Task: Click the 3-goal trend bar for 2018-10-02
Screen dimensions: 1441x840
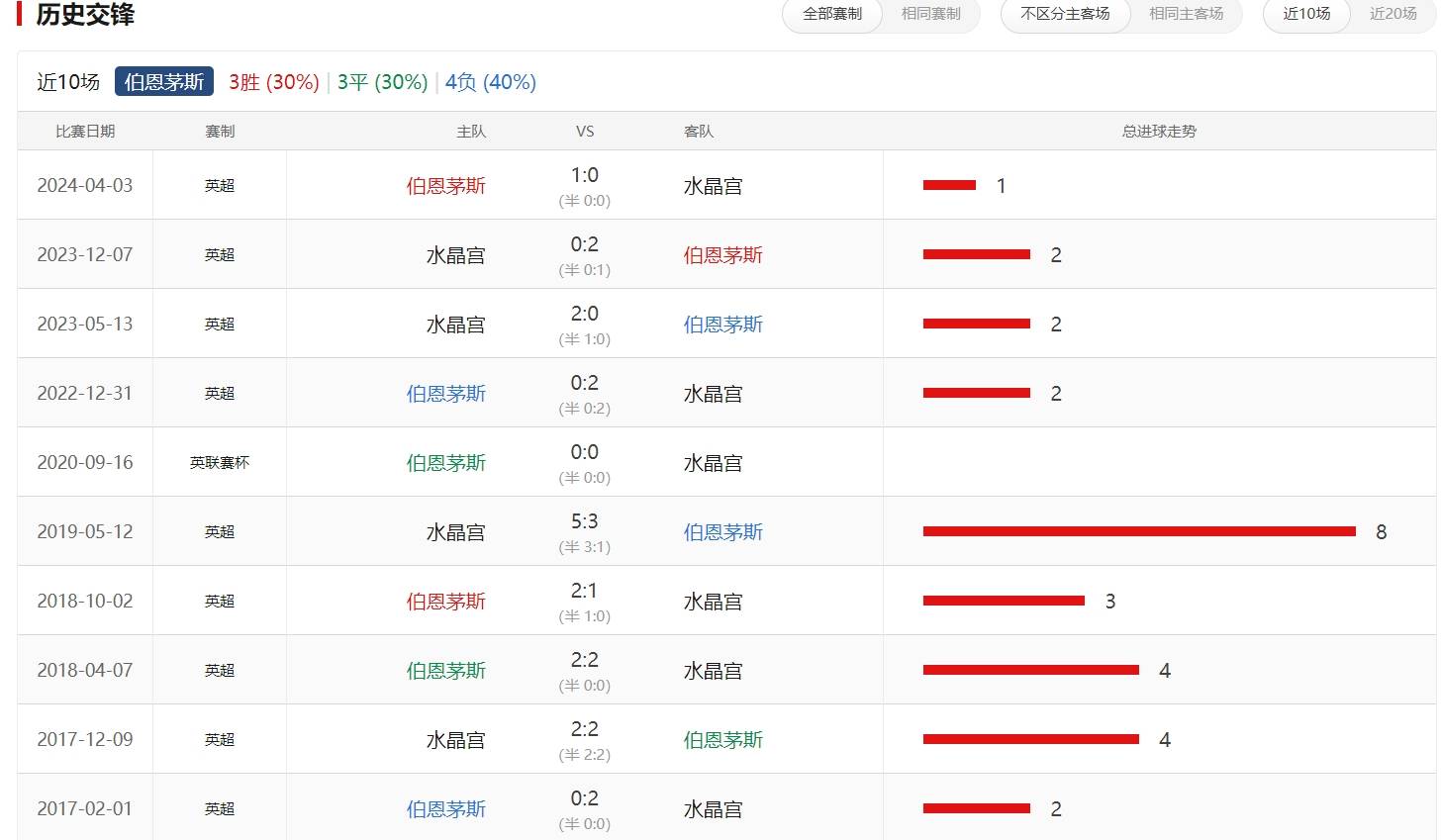Action: point(1004,601)
